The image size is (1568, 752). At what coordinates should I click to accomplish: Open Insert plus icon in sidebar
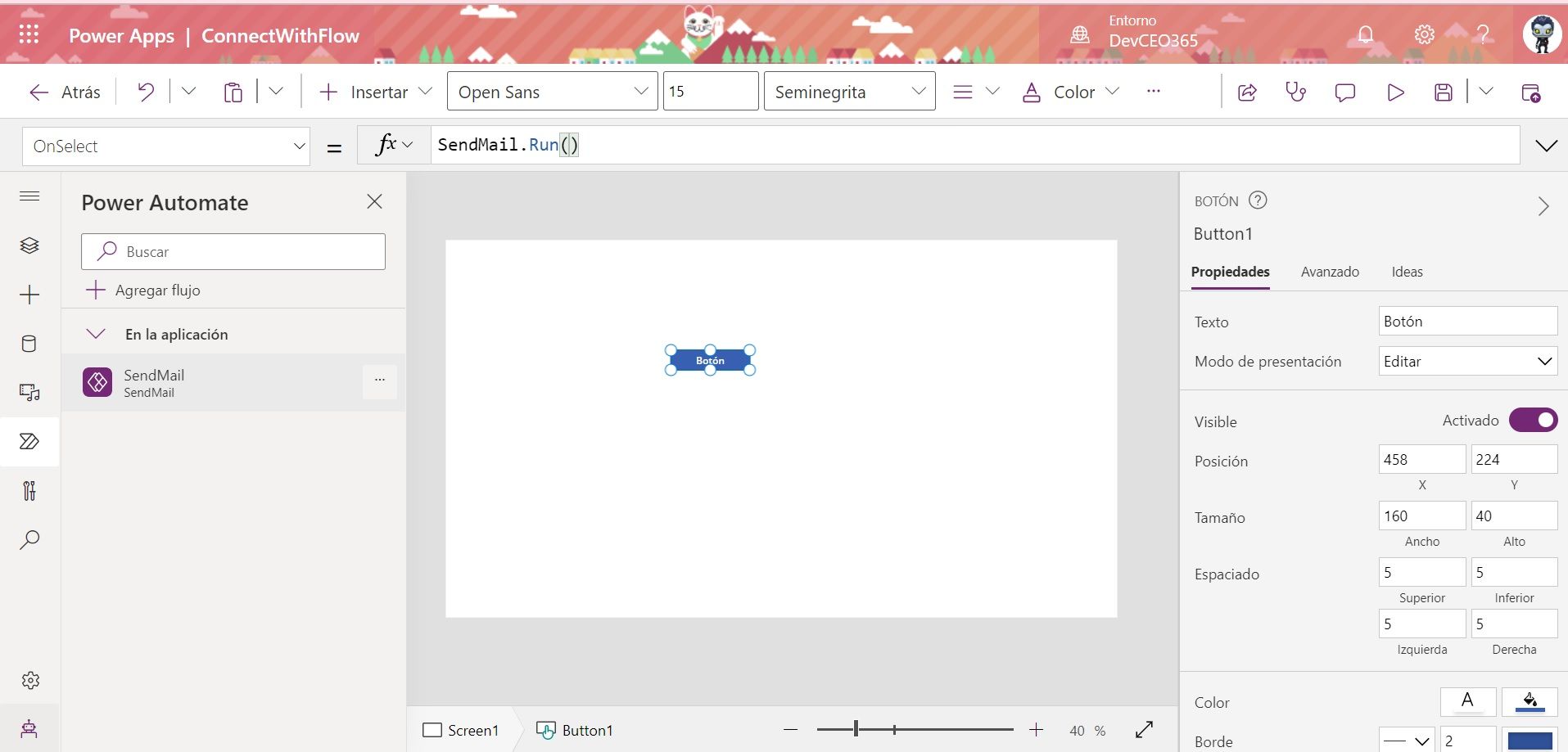29,295
